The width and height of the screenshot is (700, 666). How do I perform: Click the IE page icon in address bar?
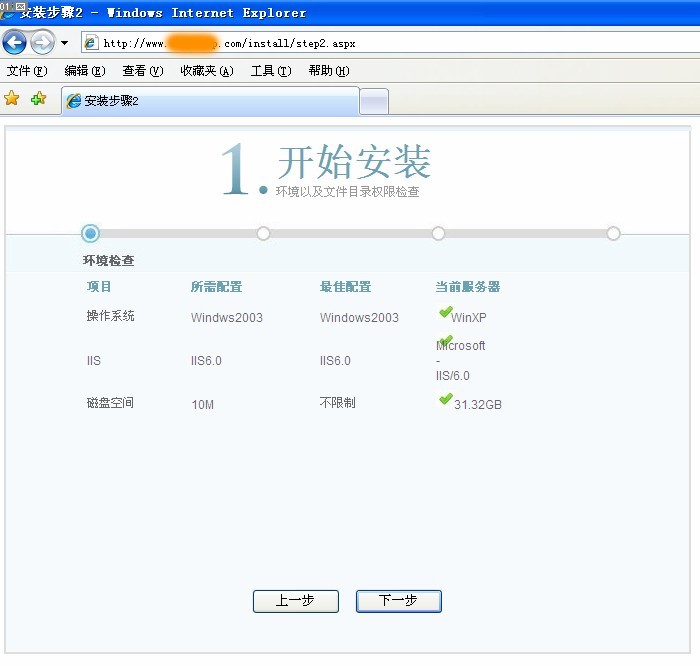click(91, 43)
